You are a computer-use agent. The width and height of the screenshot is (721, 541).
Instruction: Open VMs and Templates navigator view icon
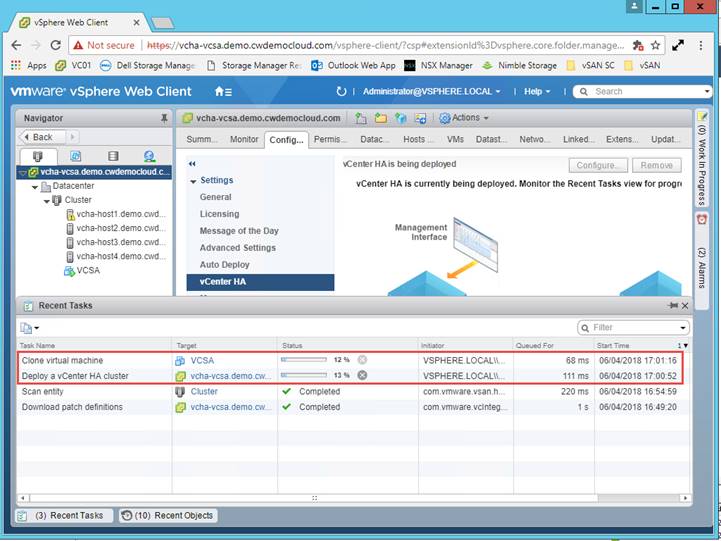point(75,156)
